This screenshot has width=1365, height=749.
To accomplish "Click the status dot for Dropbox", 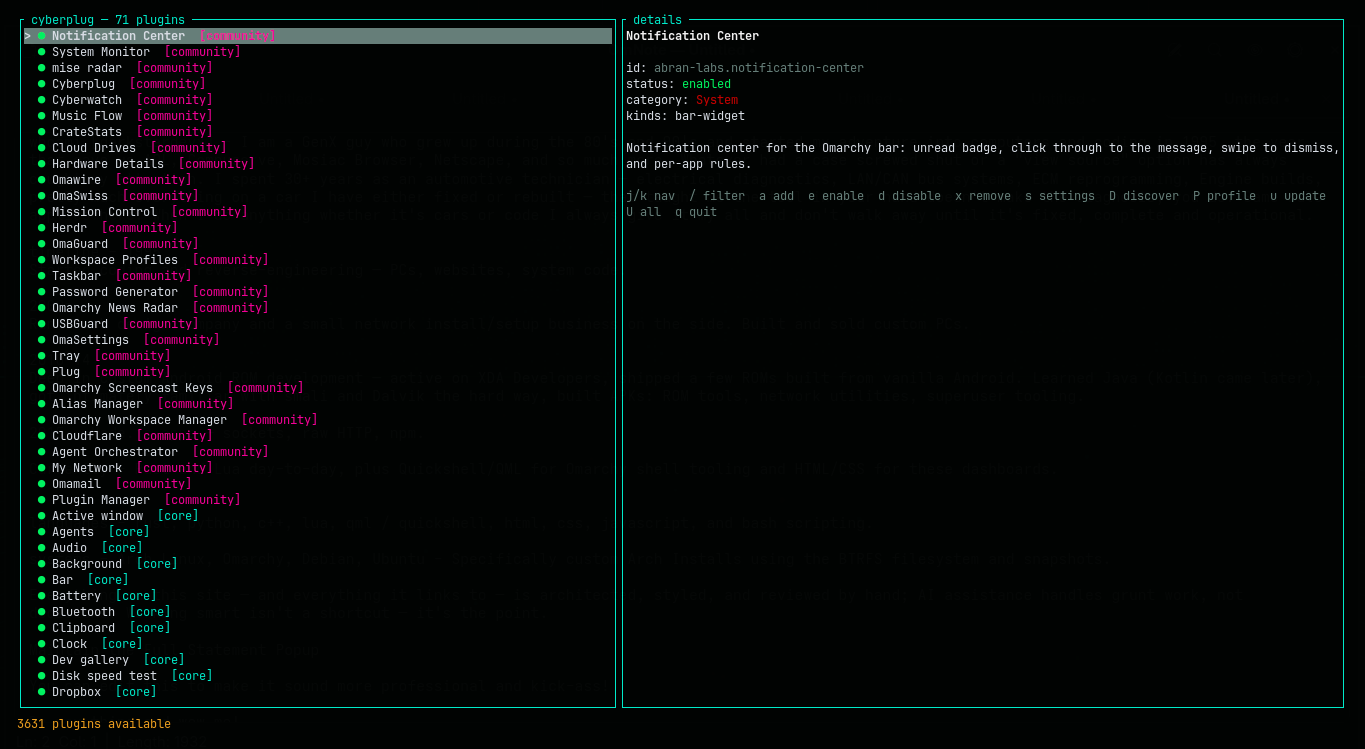I will (x=42, y=692).
